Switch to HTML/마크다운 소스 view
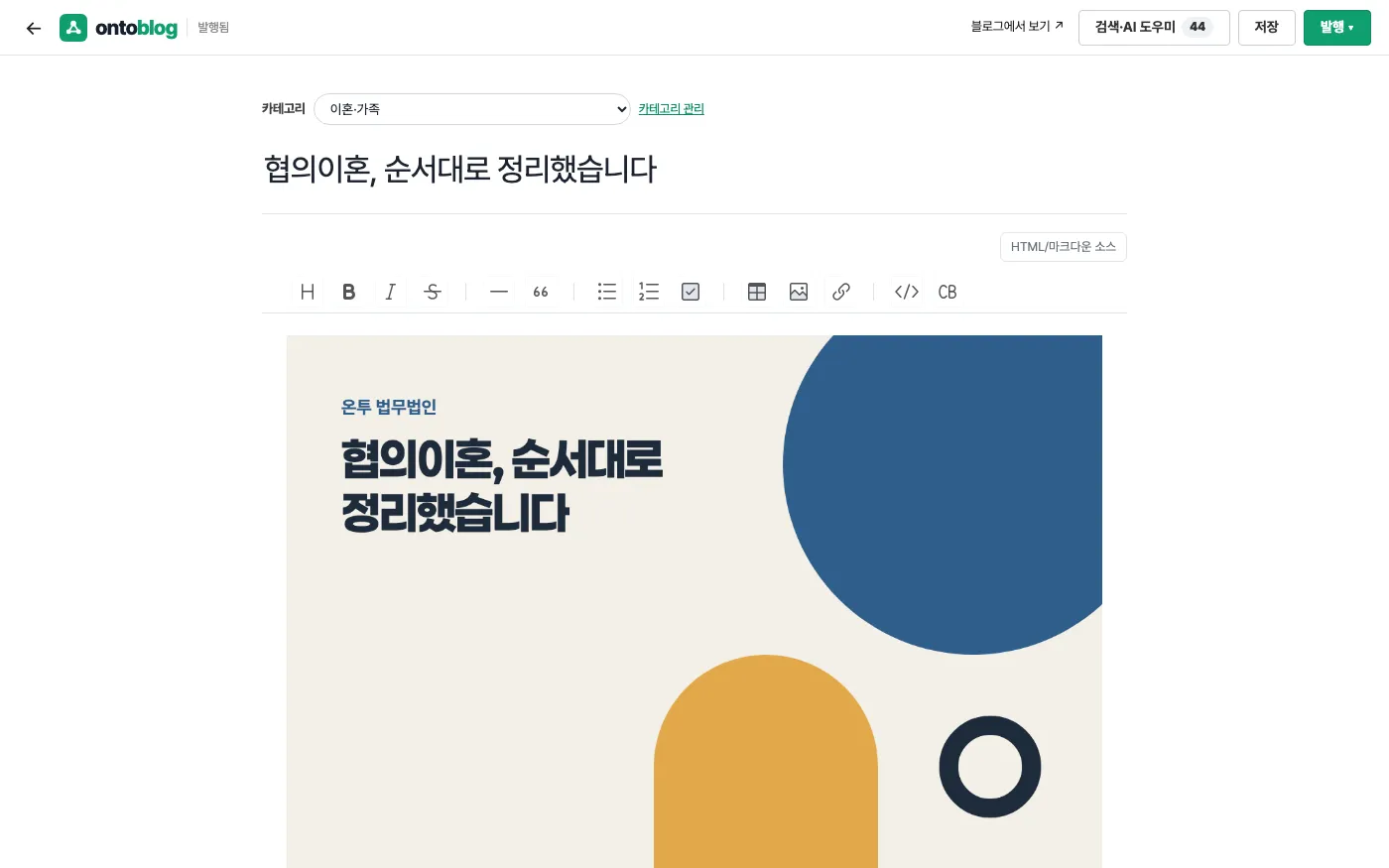 [x=1064, y=247]
